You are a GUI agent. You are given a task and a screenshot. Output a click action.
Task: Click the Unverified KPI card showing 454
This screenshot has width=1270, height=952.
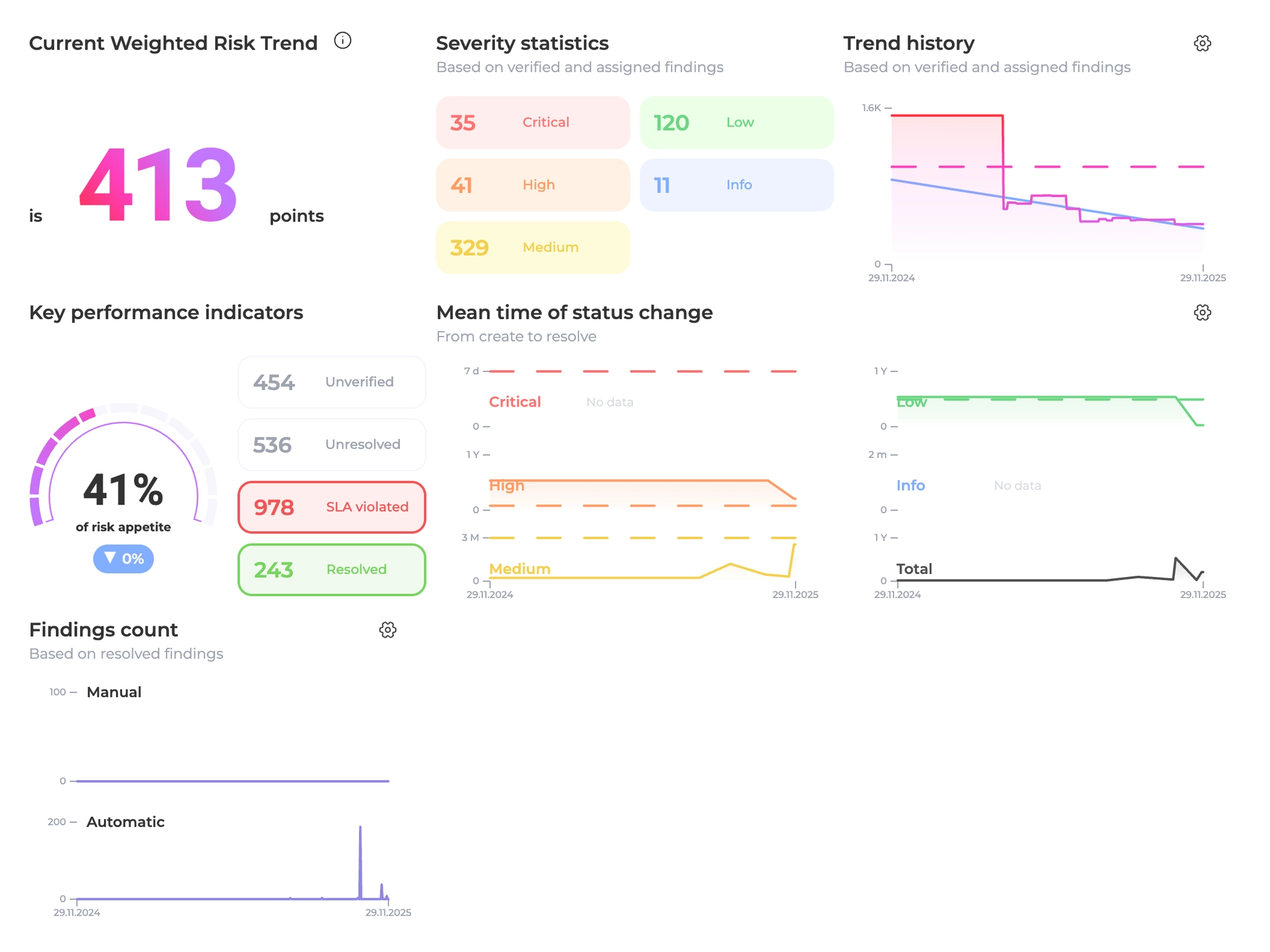coord(332,382)
